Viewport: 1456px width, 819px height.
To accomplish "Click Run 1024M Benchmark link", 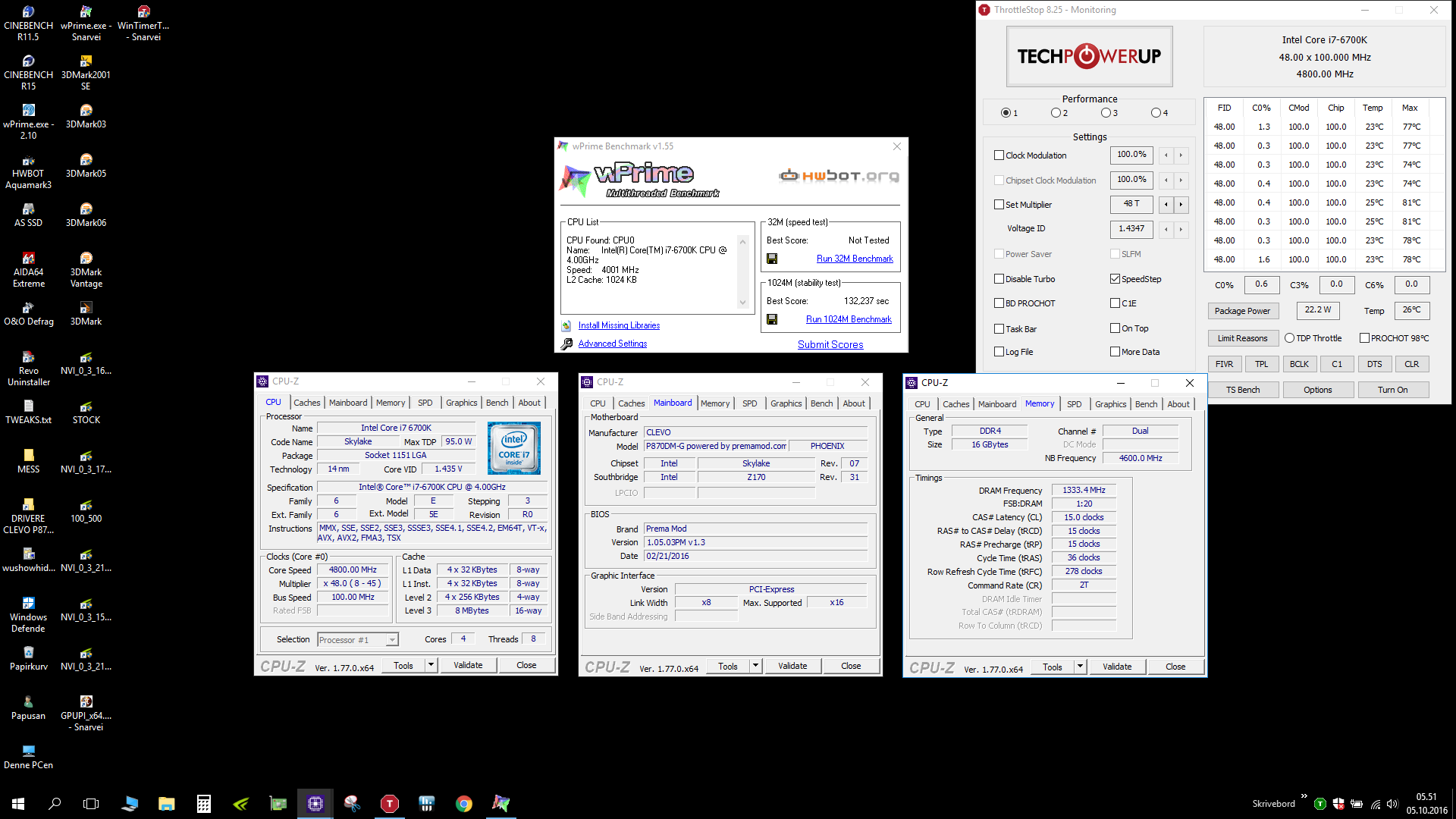I will 849,319.
